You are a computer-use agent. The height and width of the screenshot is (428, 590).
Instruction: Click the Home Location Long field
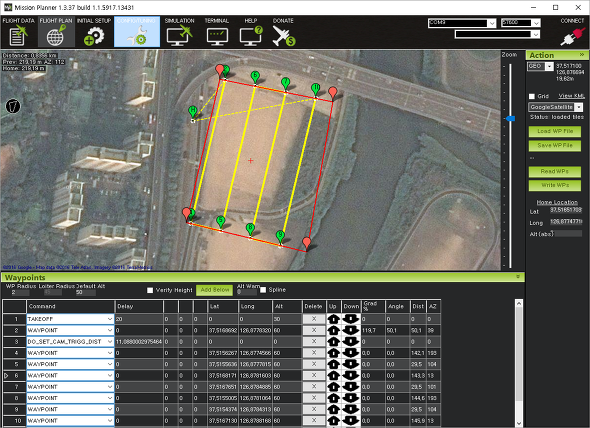tap(566, 222)
